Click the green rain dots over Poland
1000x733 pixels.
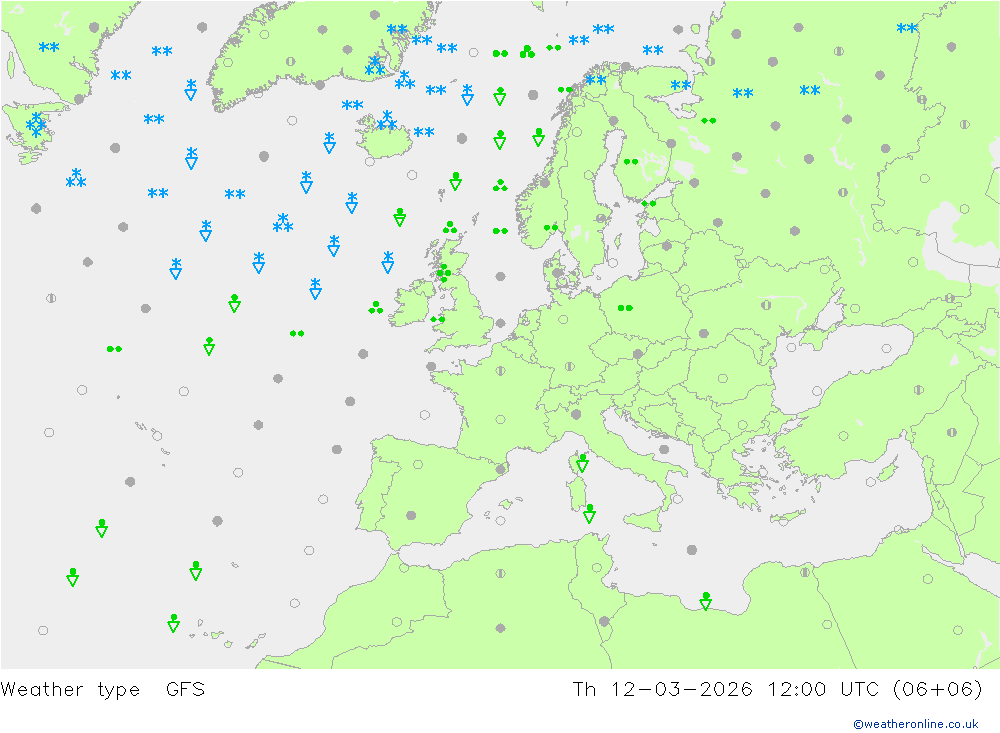(x=625, y=308)
